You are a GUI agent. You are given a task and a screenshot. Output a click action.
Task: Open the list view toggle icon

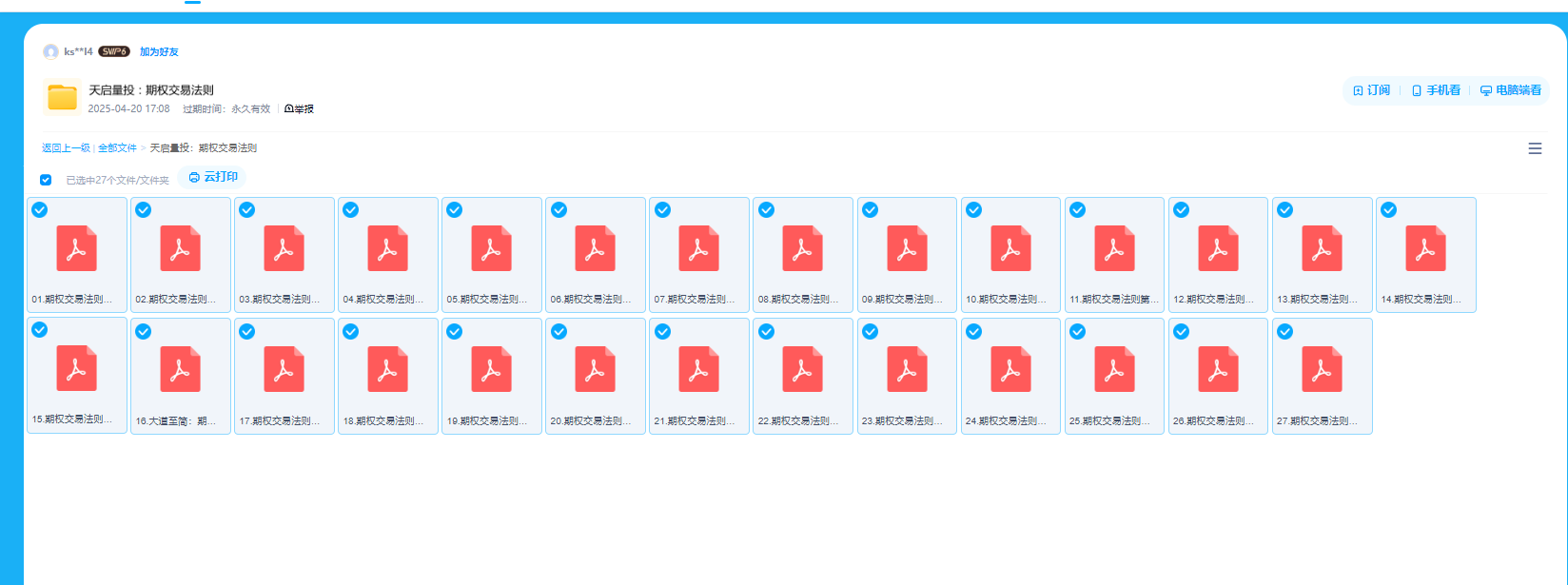pyautogui.click(x=1534, y=148)
